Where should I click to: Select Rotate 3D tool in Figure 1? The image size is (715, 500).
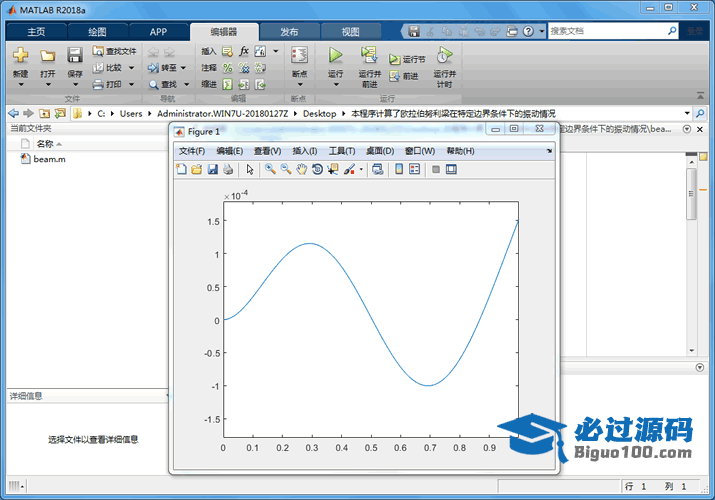[317, 169]
